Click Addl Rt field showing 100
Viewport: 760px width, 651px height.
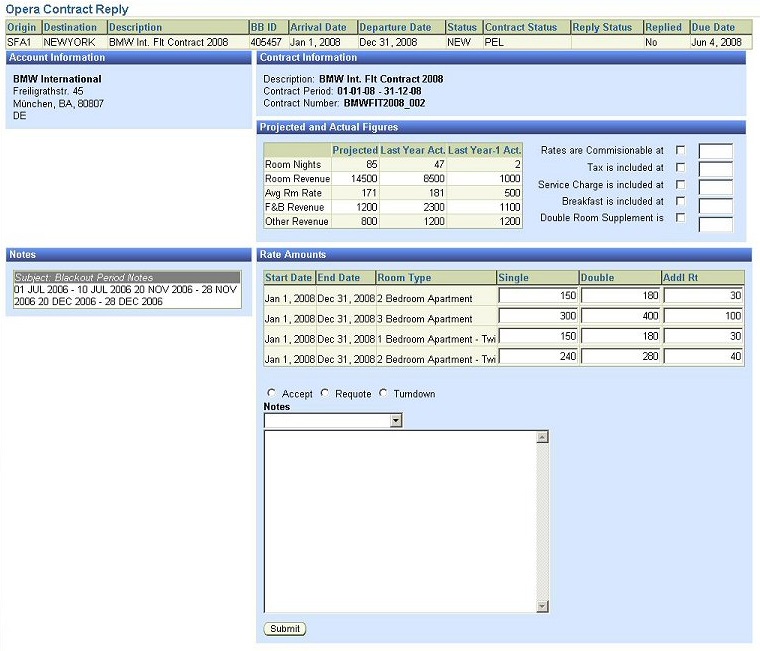click(702, 316)
